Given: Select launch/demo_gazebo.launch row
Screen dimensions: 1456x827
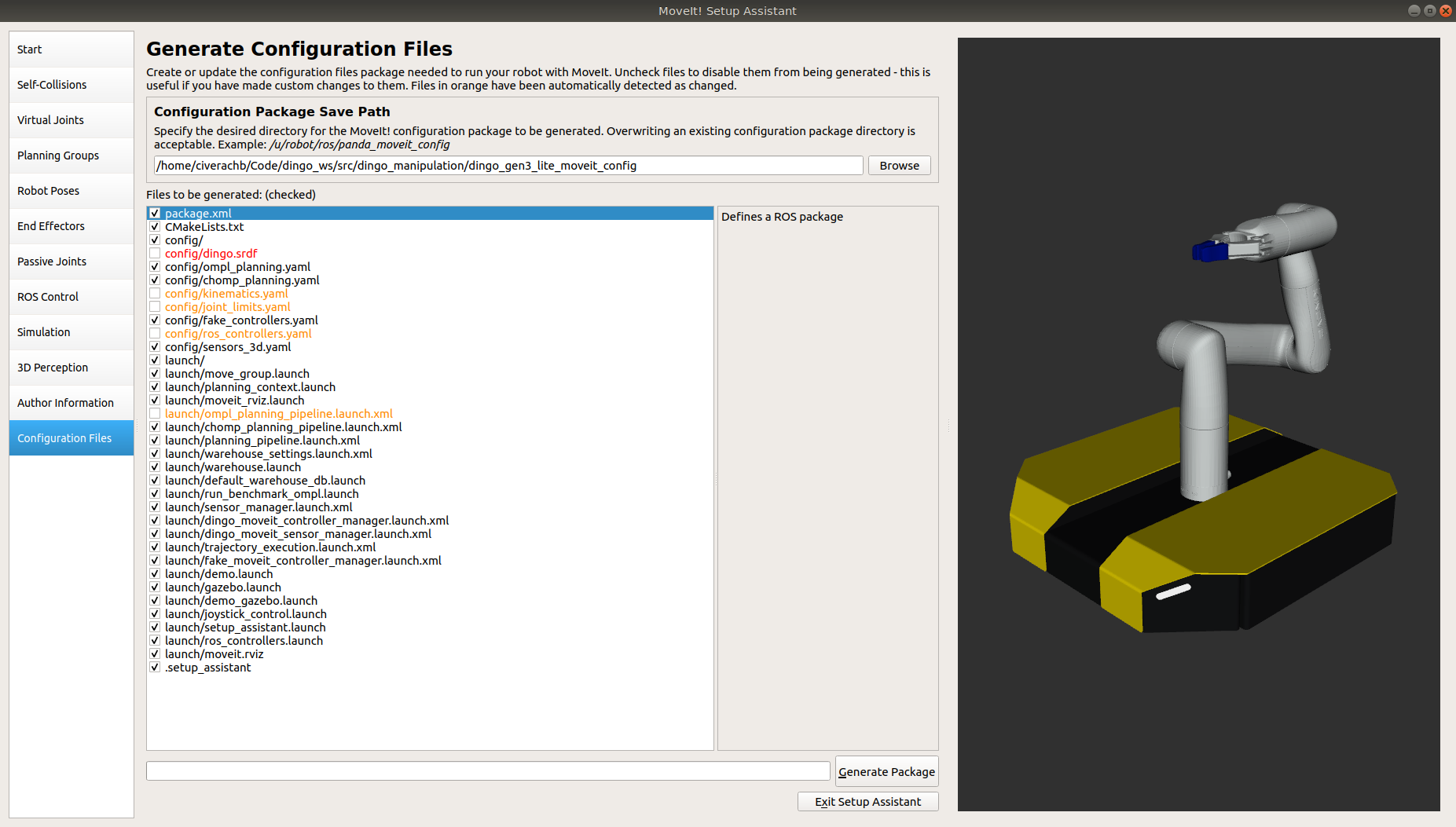Looking at the screenshot, I should click(430, 601).
